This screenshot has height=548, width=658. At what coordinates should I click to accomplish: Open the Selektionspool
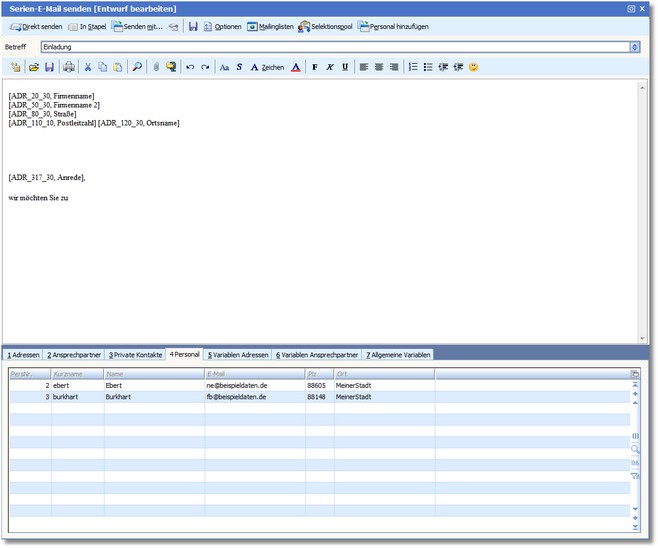[x=325, y=26]
